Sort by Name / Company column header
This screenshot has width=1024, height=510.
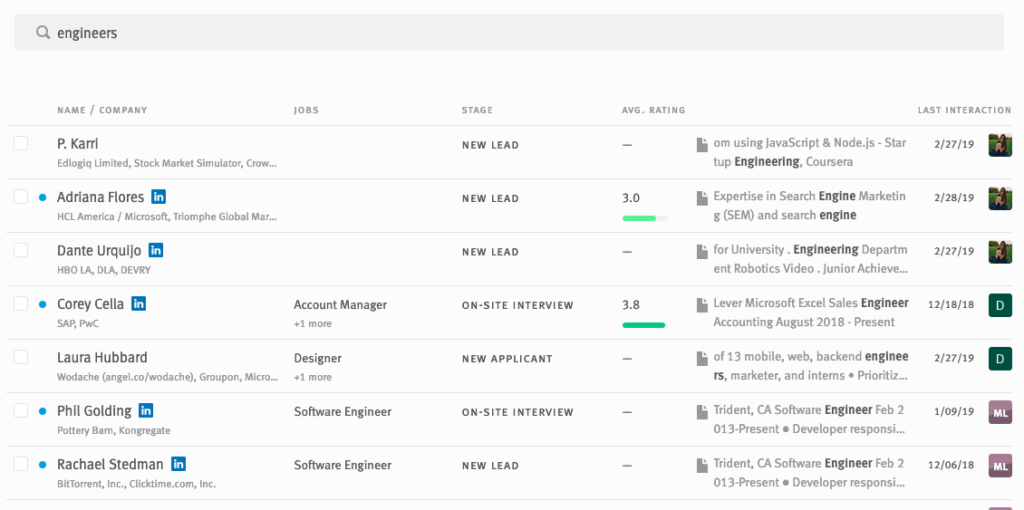point(102,110)
